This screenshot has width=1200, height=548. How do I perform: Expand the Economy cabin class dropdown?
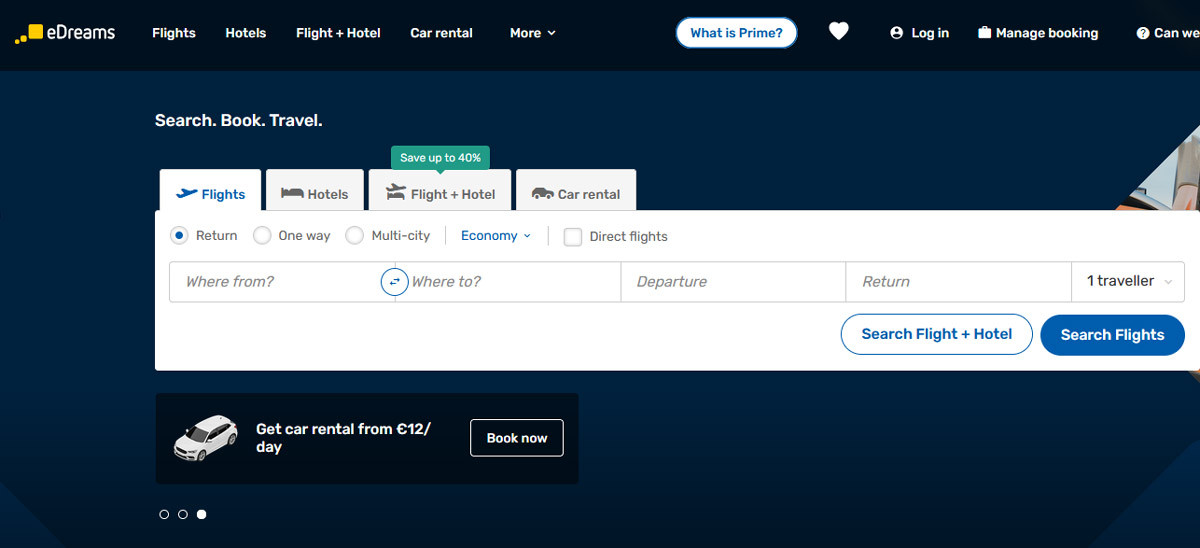[496, 236]
